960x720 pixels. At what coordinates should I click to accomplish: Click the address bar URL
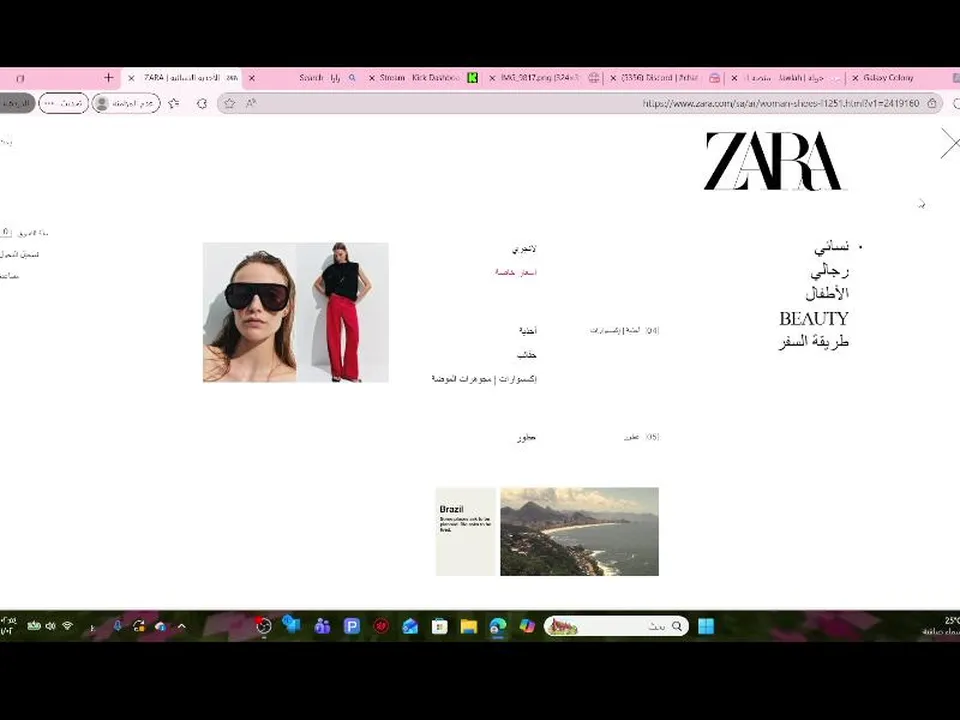[781, 103]
